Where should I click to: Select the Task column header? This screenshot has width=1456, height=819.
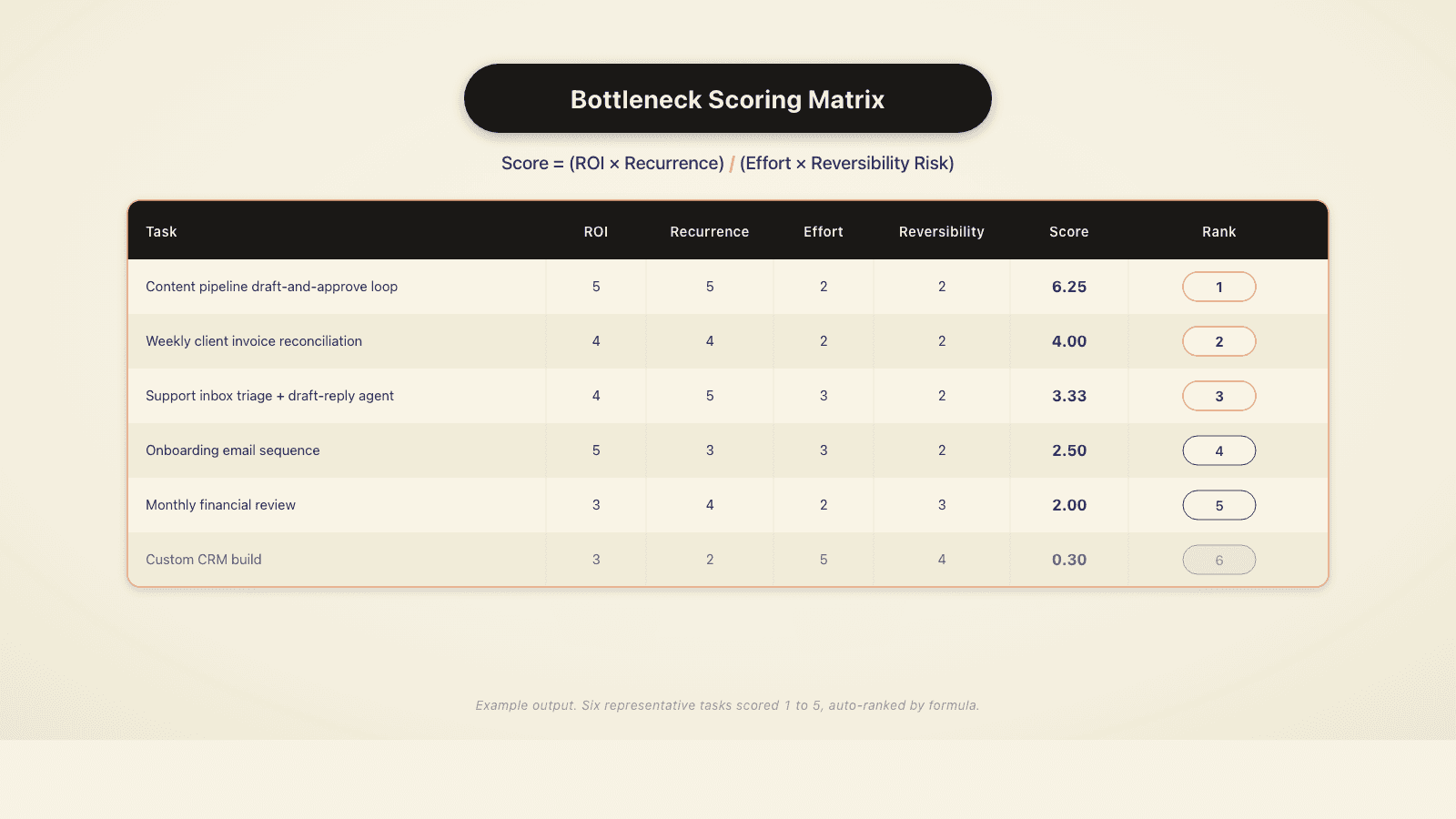(161, 232)
